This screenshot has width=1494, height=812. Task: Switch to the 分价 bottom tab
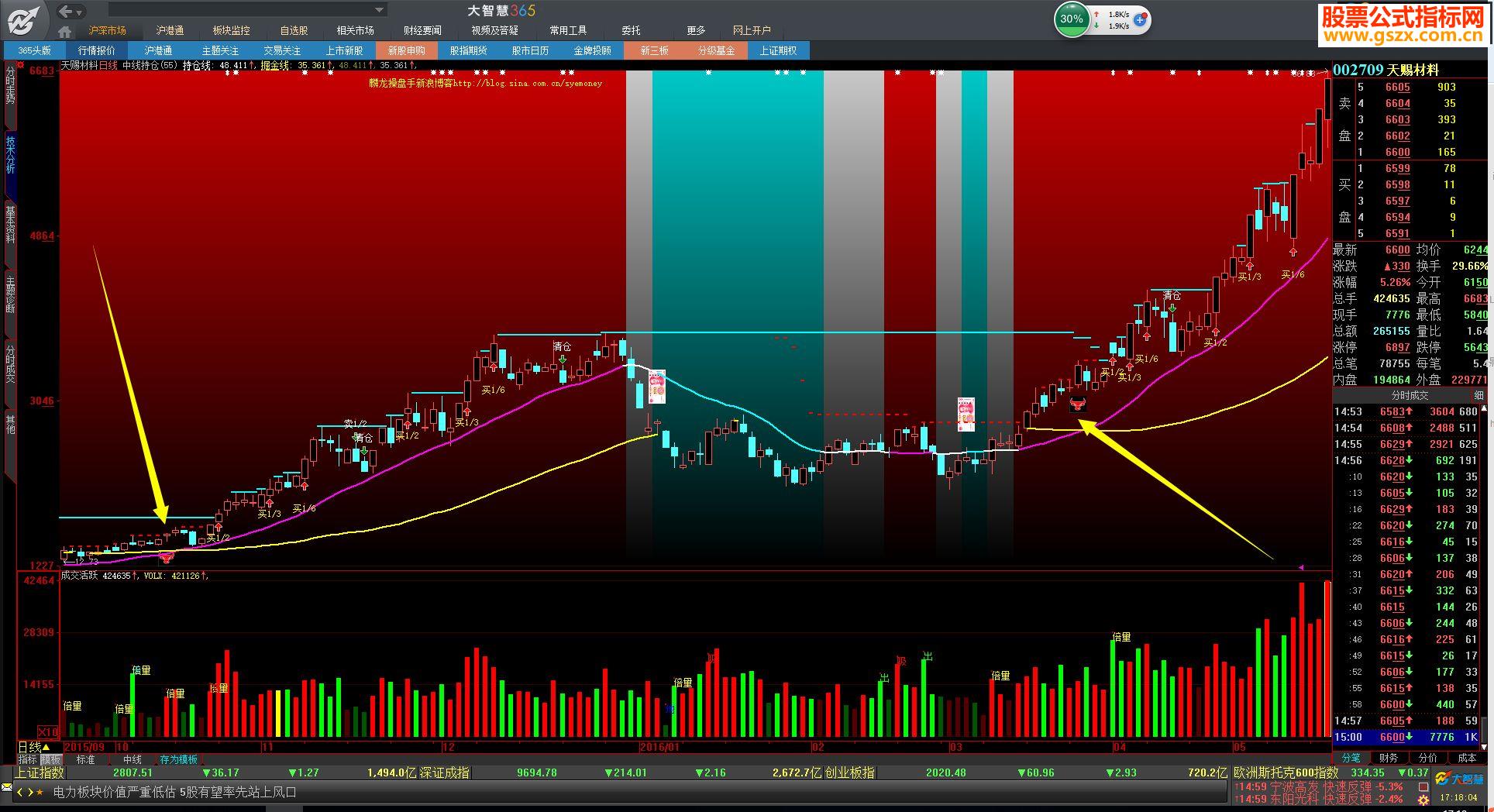[x=1427, y=758]
